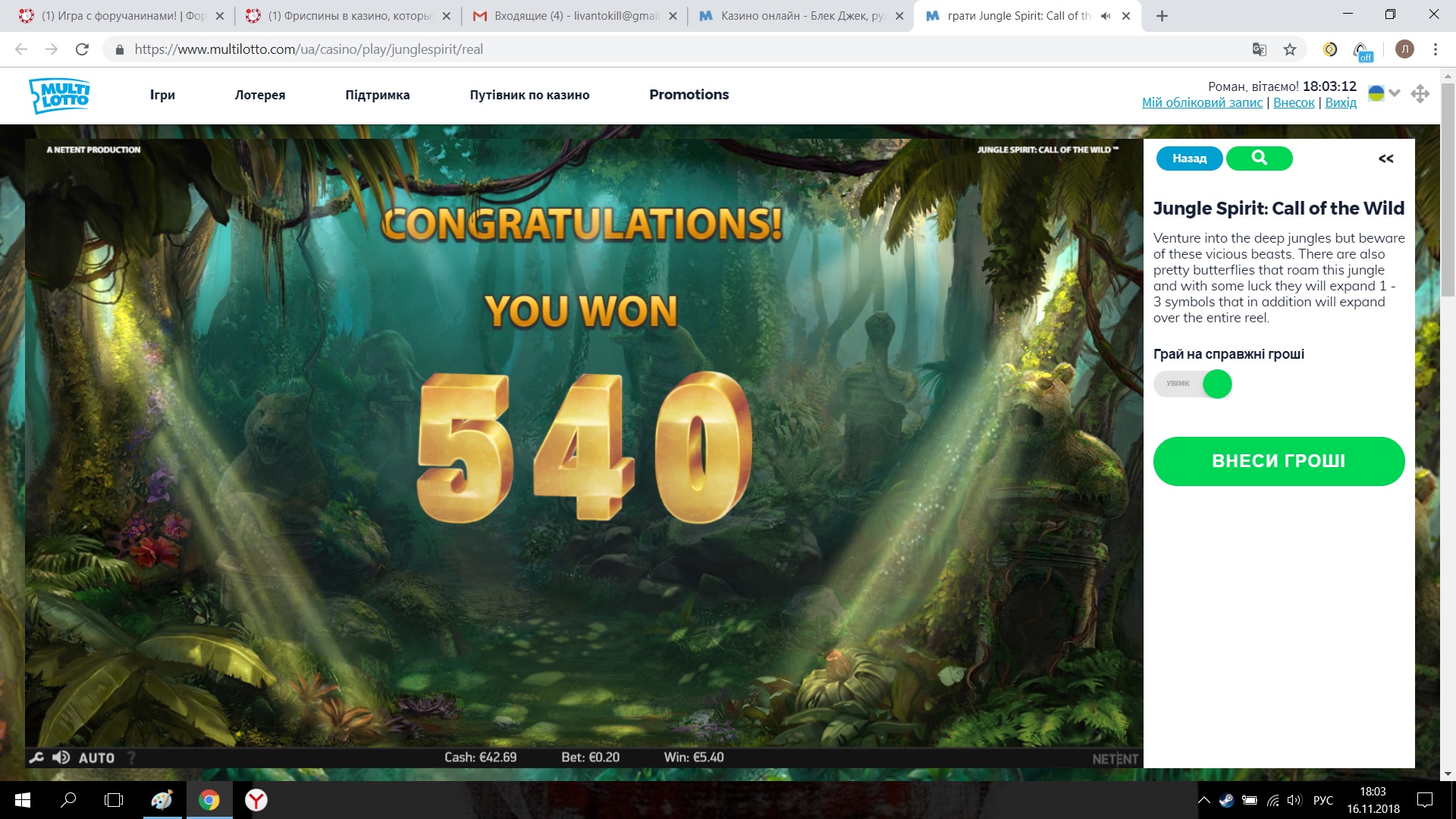Click the fullscreen move arrows icon
The image size is (1456, 819).
(1420, 94)
